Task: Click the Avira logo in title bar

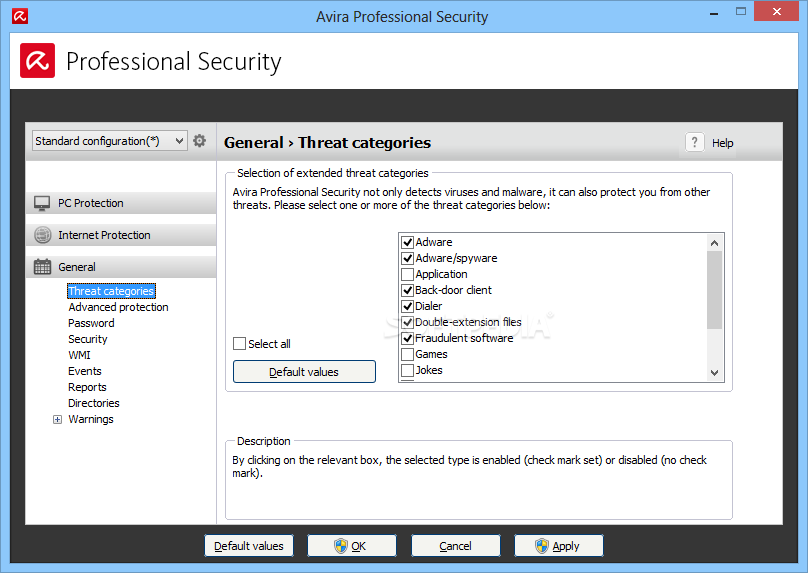Action: [20, 16]
